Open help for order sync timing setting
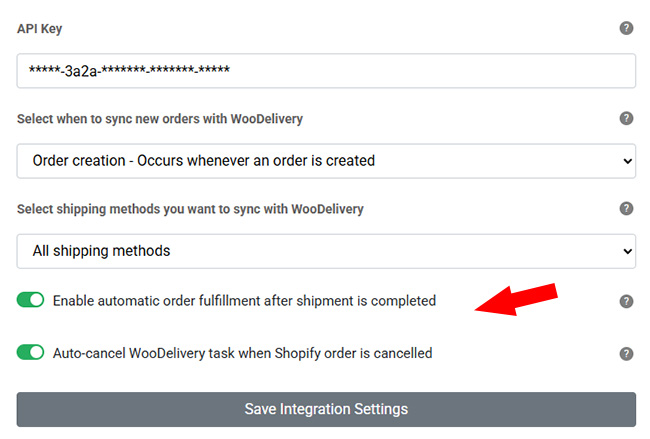 (626, 118)
